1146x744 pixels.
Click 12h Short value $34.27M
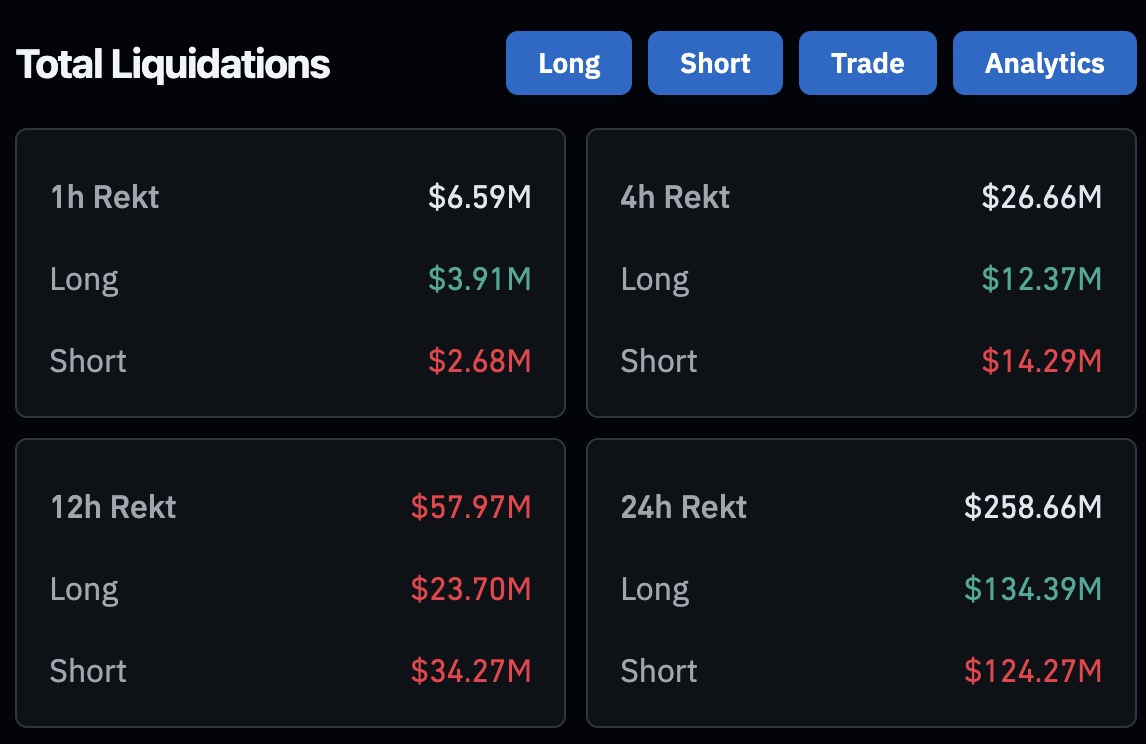[471, 671]
